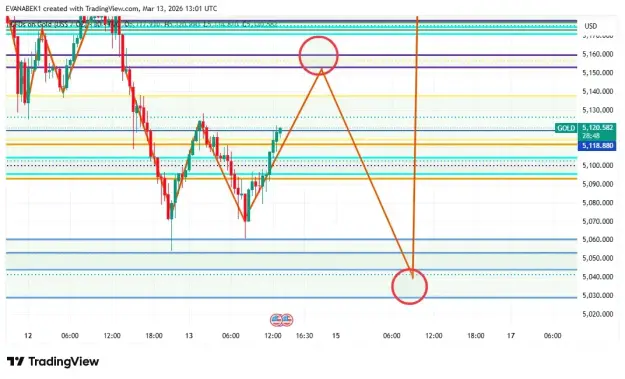Click the 5,130.000 price axis label
Screen dimensions: 625x379
pos(597,110)
